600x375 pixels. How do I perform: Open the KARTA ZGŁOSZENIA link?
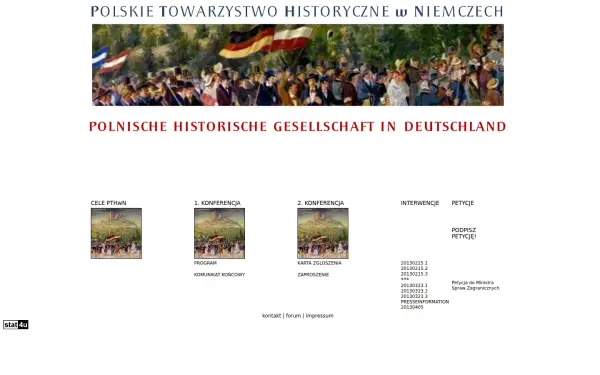point(320,263)
